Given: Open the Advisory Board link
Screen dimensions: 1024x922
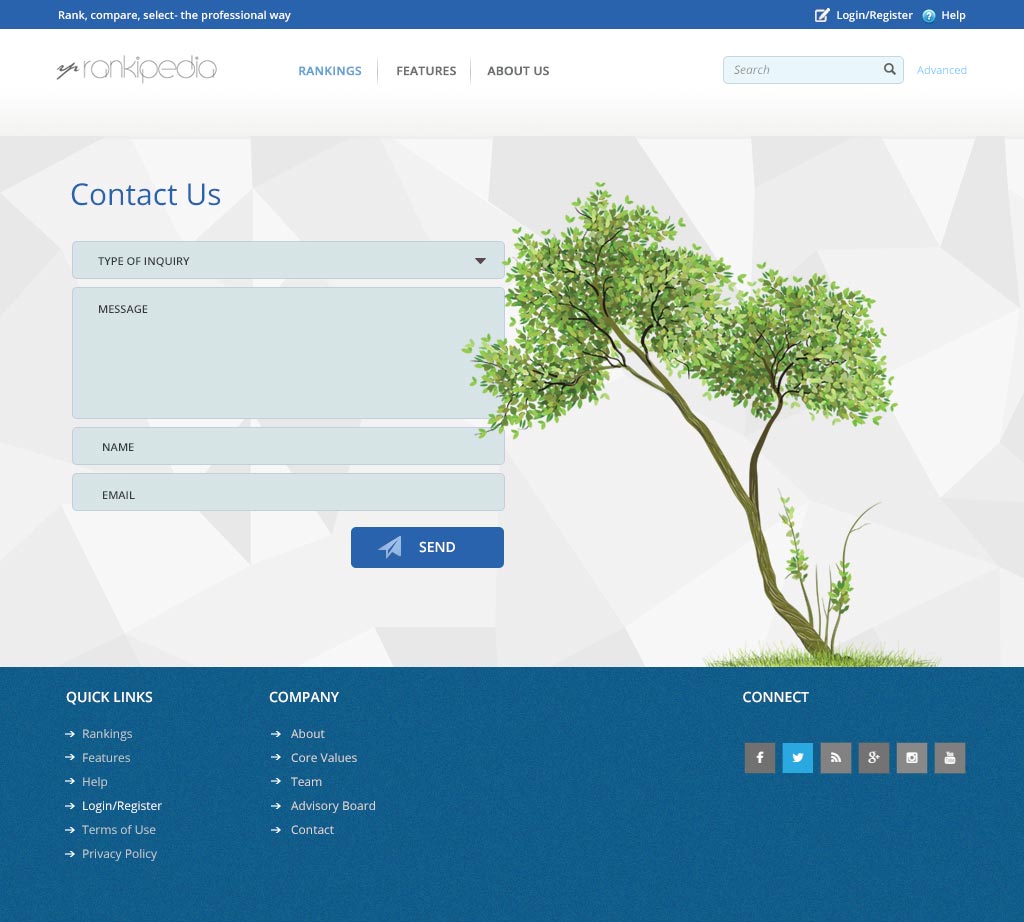Looking at the screenshot, I should 332,806.
